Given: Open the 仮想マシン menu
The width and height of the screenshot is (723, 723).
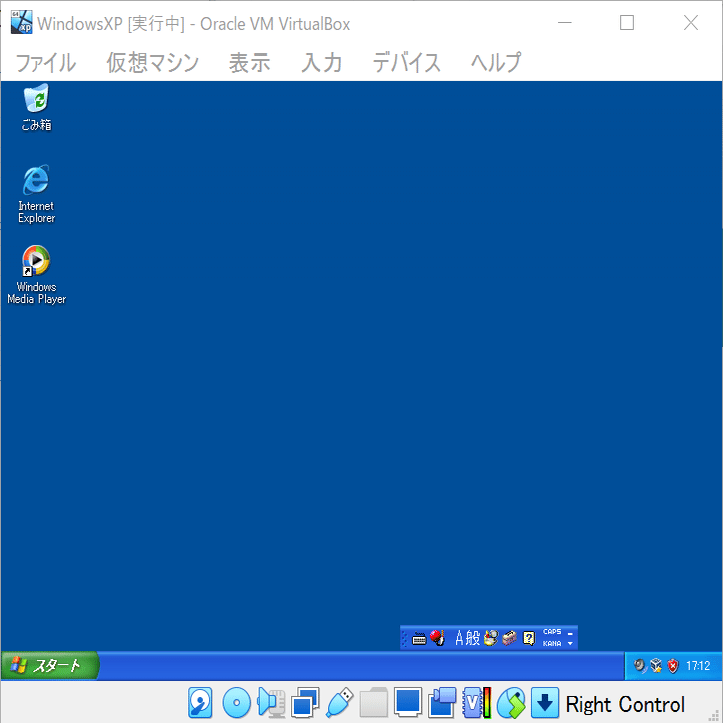Looking at the screenshot, I should 153,62.
